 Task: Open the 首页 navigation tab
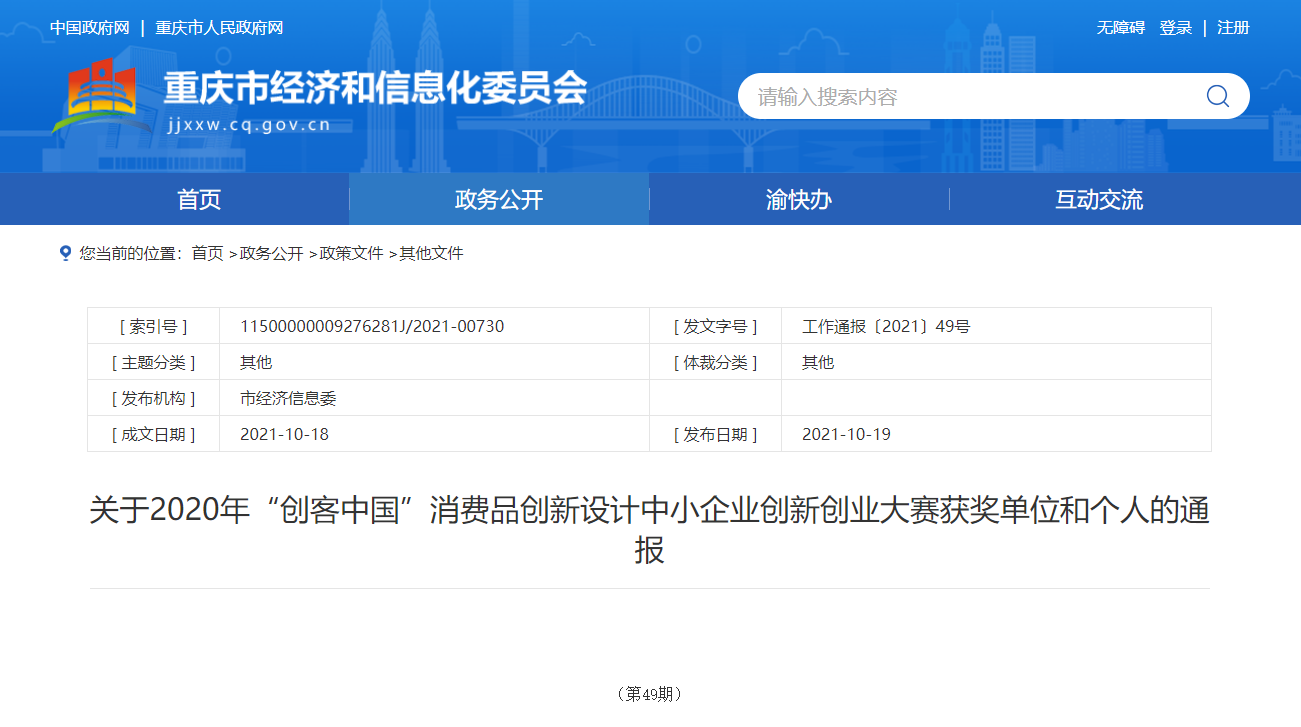(199, 199)
